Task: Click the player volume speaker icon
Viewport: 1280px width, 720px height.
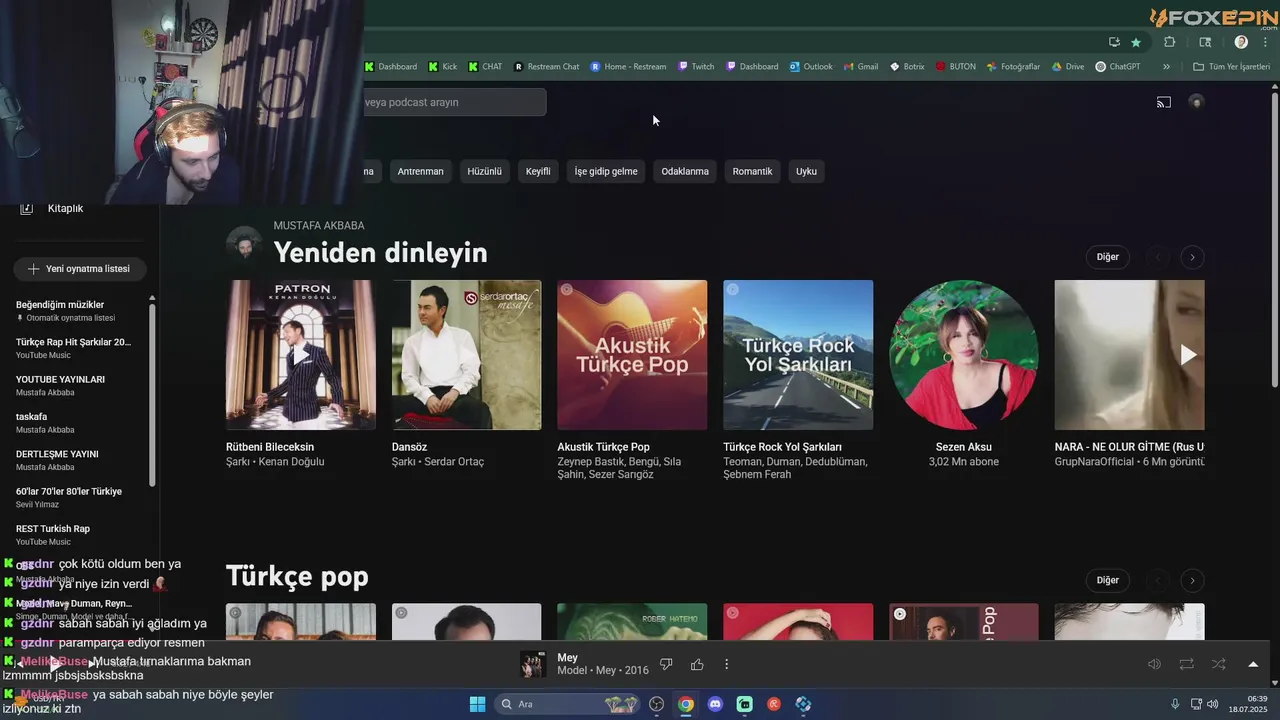Action: [x=1154, y=664]
